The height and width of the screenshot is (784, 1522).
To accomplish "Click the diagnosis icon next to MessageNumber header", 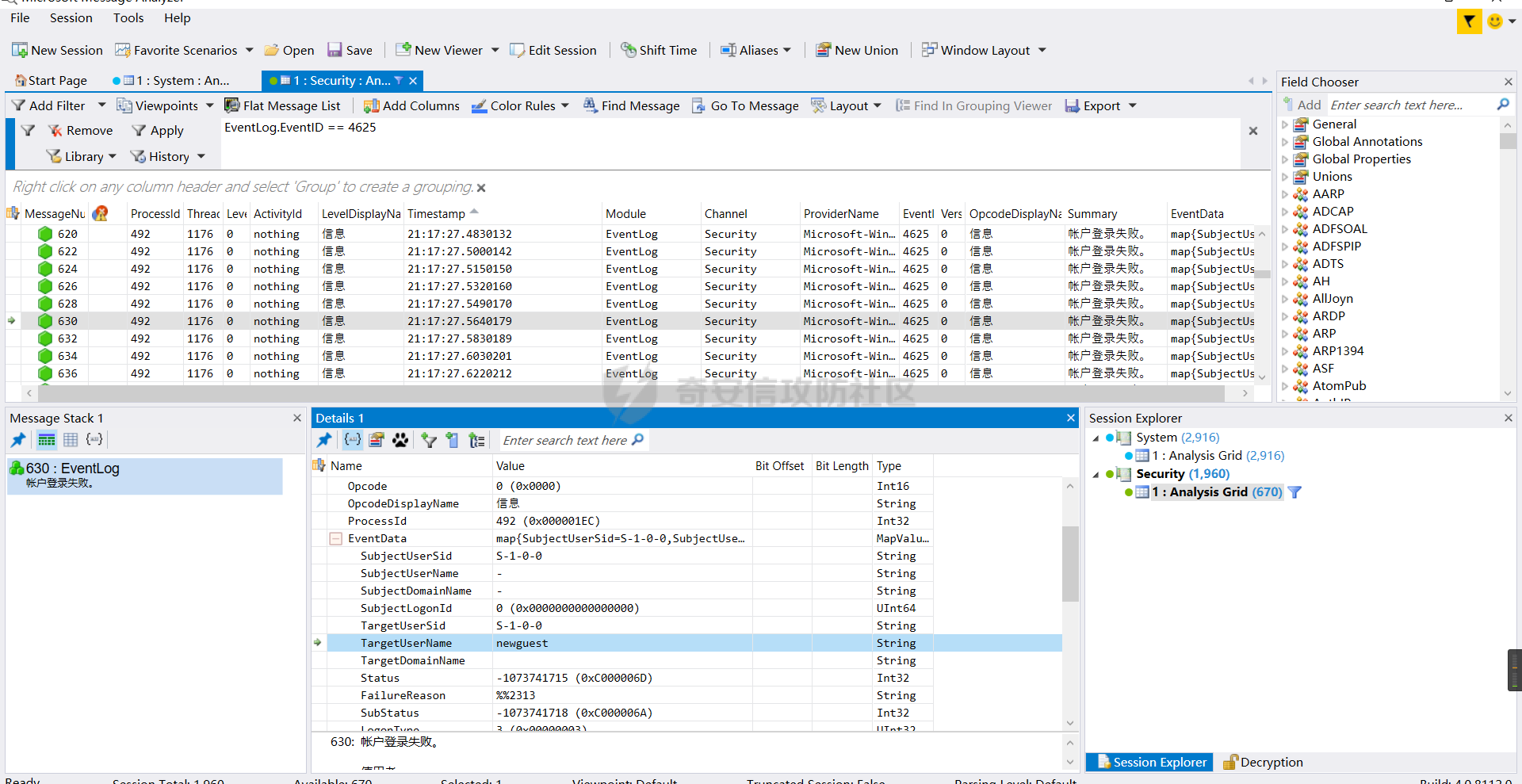I will point(101,213).
